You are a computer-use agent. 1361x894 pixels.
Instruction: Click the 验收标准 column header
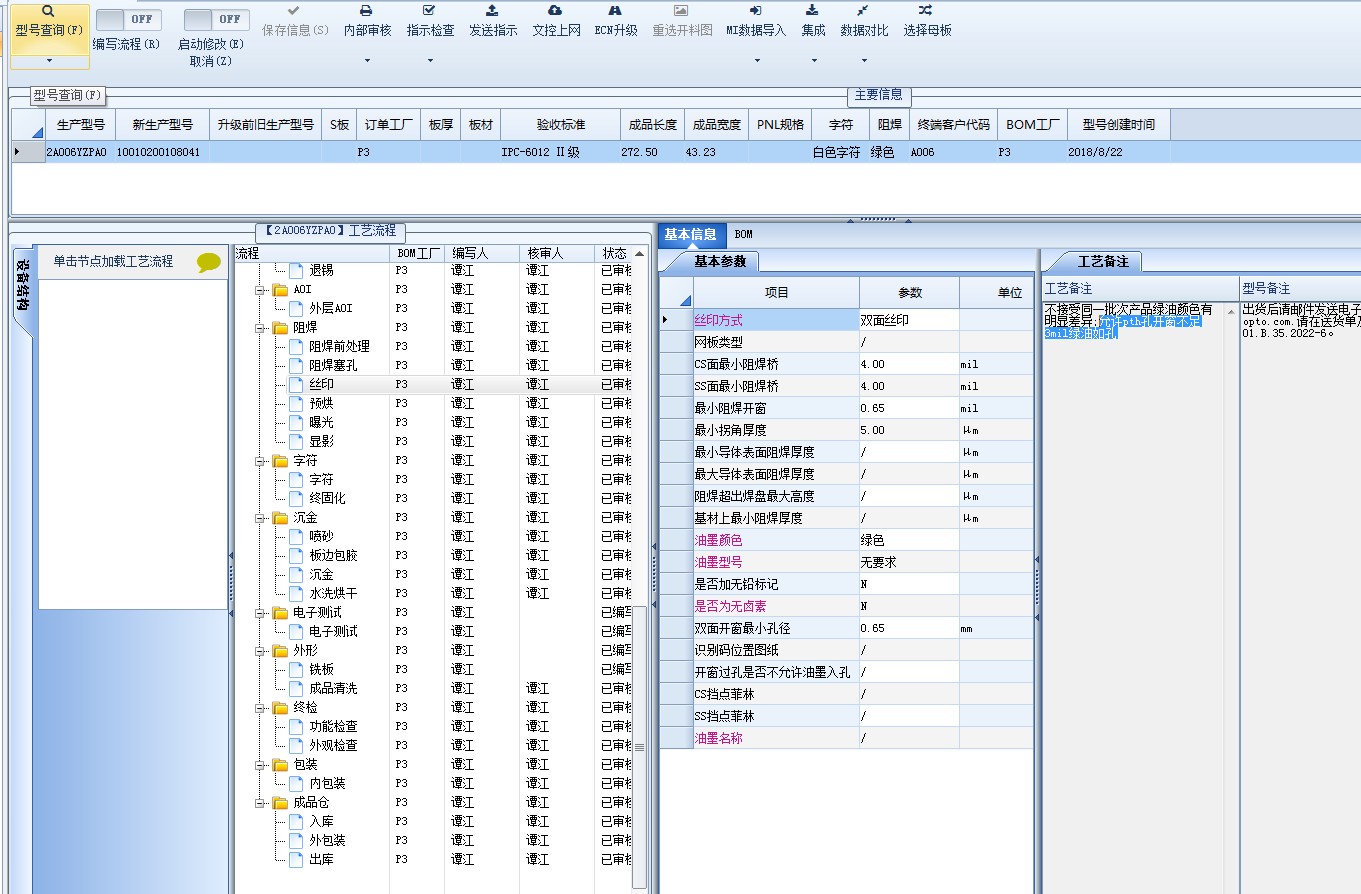(x=560, y=125)
